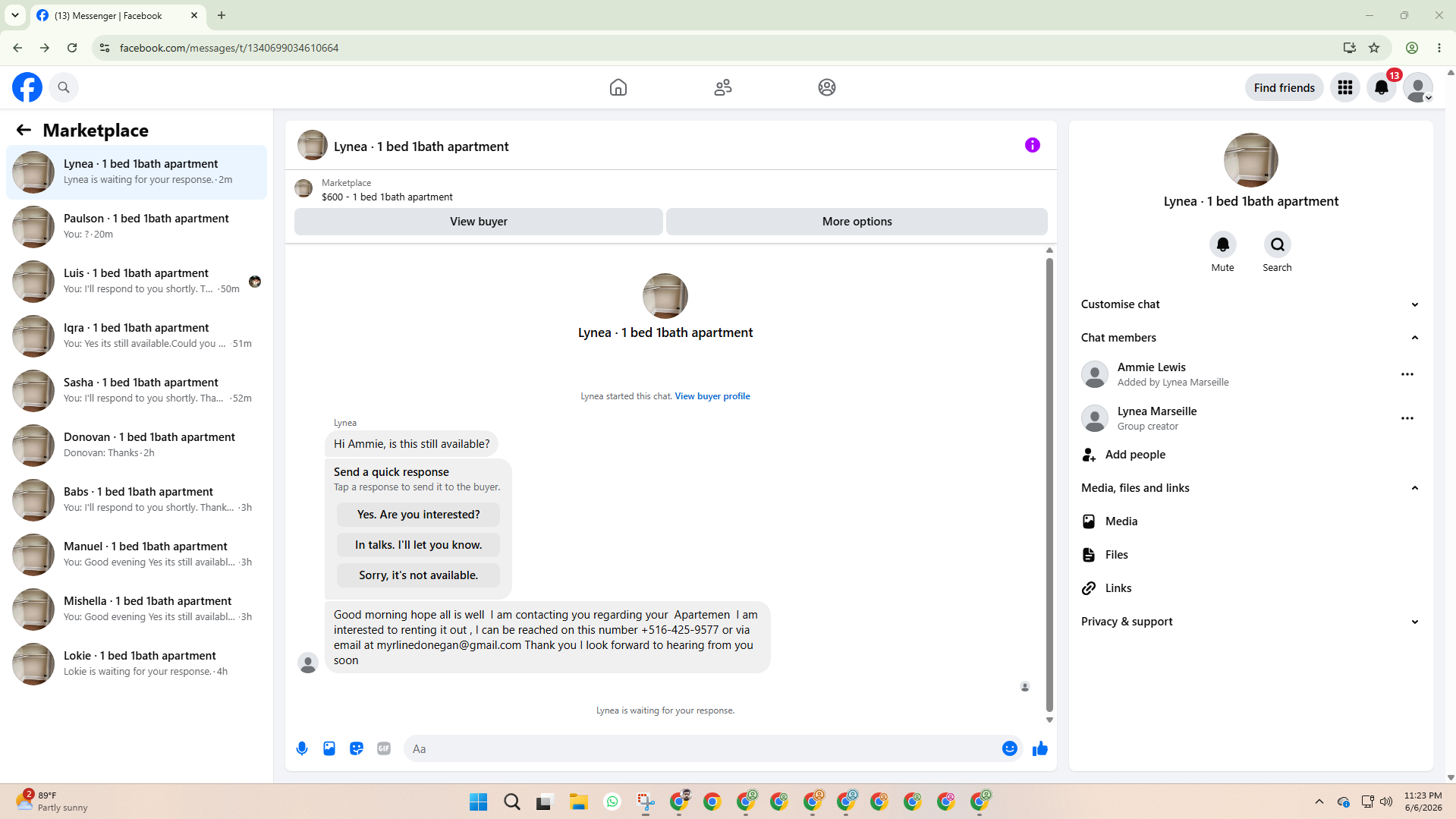Open Mishella's 1 bed 1bath apartment chat

click(x=137, y=610)
